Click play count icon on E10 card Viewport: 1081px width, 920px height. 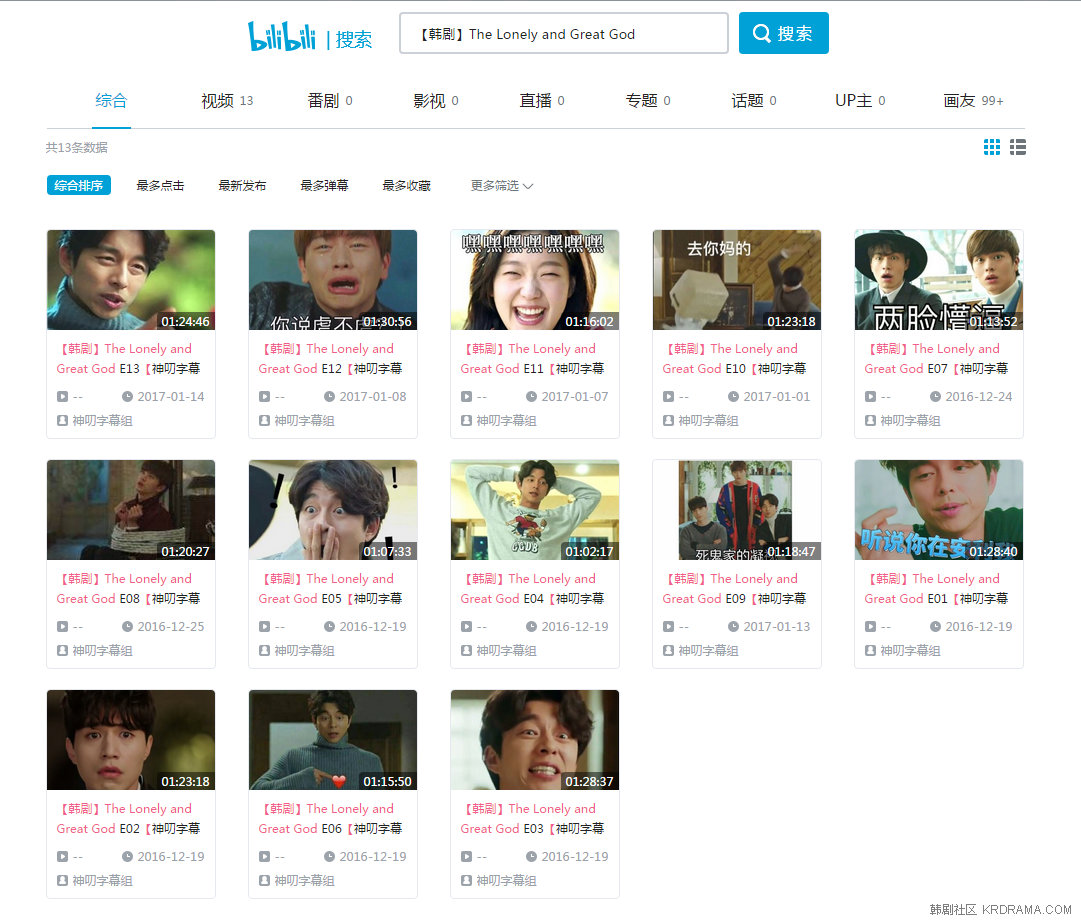tap(668, 397)
